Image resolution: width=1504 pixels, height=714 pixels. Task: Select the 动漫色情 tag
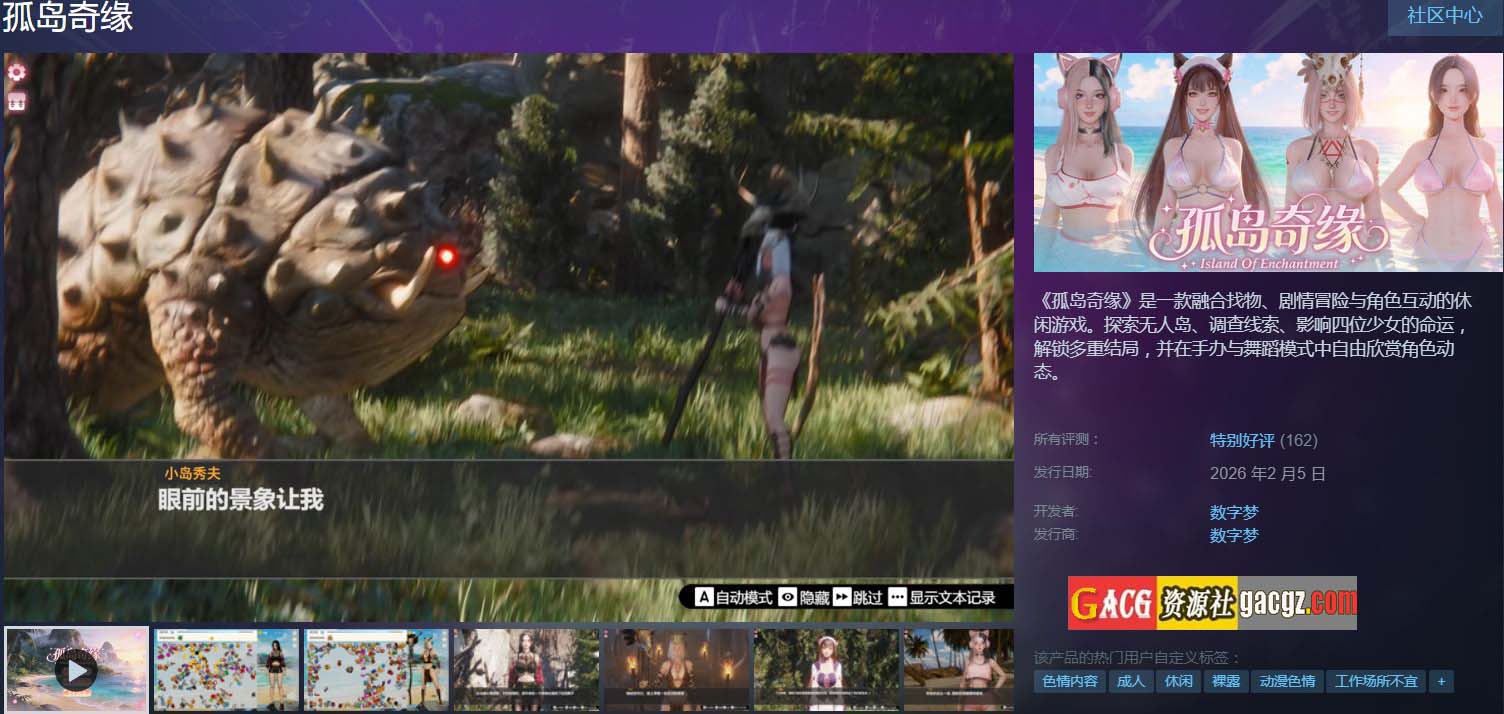pos(1287,681)
